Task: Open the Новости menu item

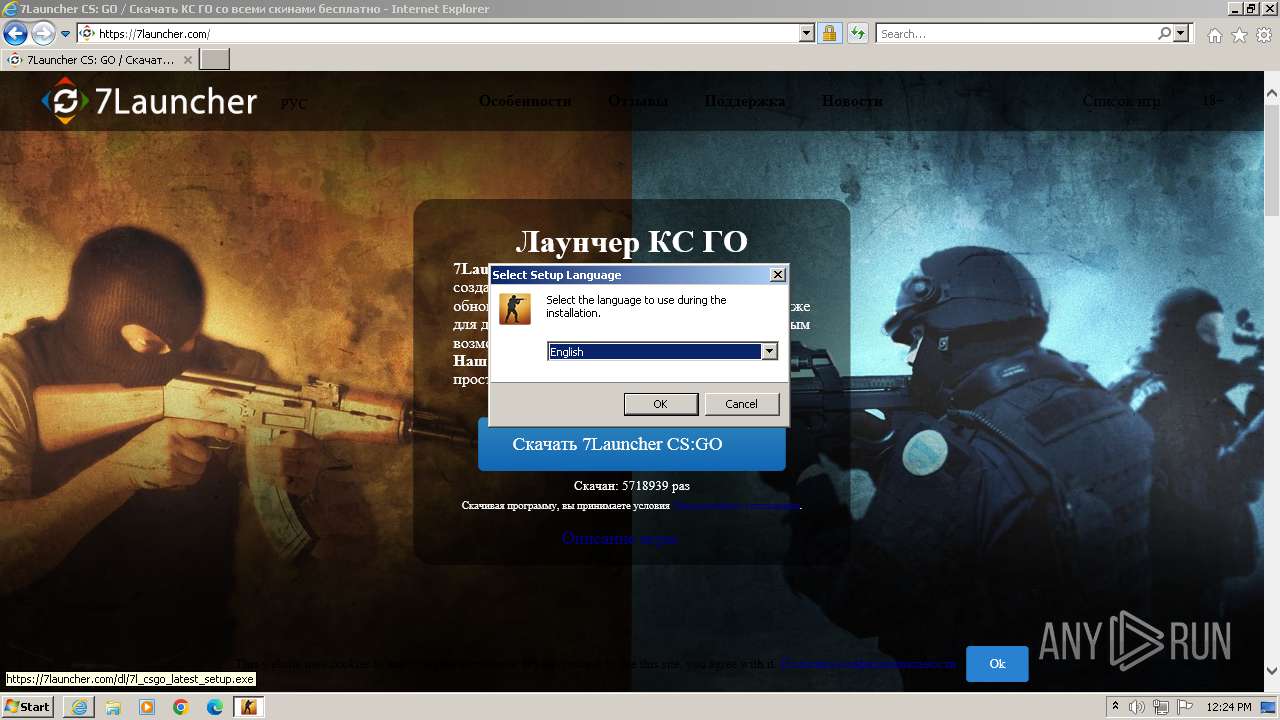Action: (x=852, y=101)
